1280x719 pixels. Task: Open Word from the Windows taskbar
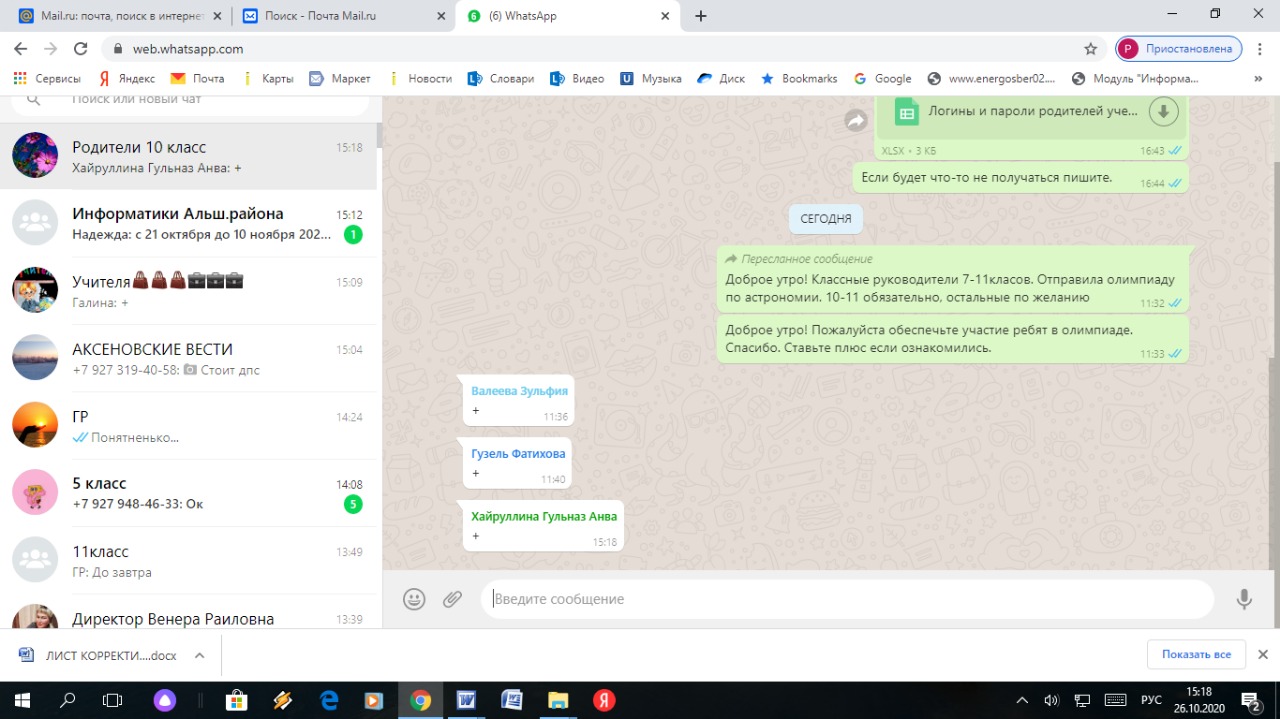coord(466,700)
